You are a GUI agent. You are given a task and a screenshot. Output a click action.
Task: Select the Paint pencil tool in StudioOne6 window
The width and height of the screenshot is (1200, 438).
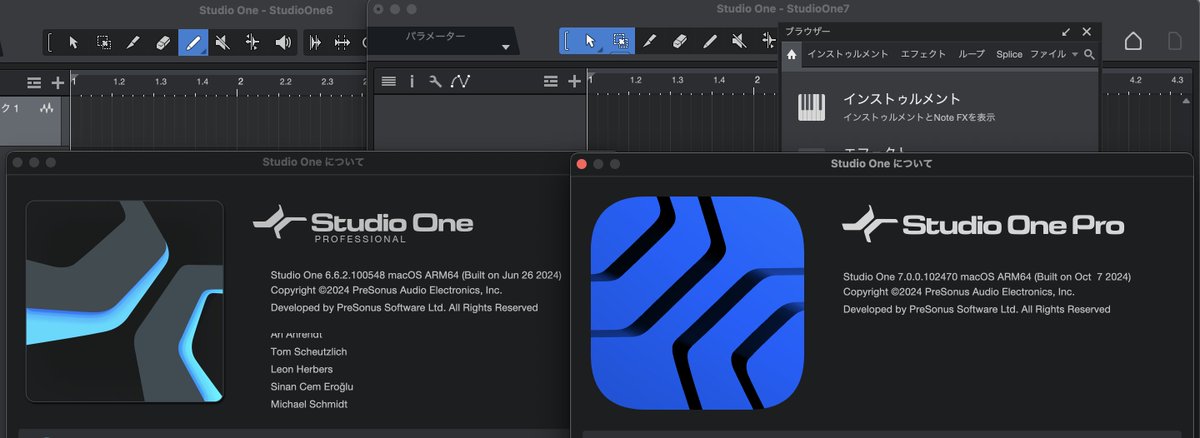pos(193,42)
